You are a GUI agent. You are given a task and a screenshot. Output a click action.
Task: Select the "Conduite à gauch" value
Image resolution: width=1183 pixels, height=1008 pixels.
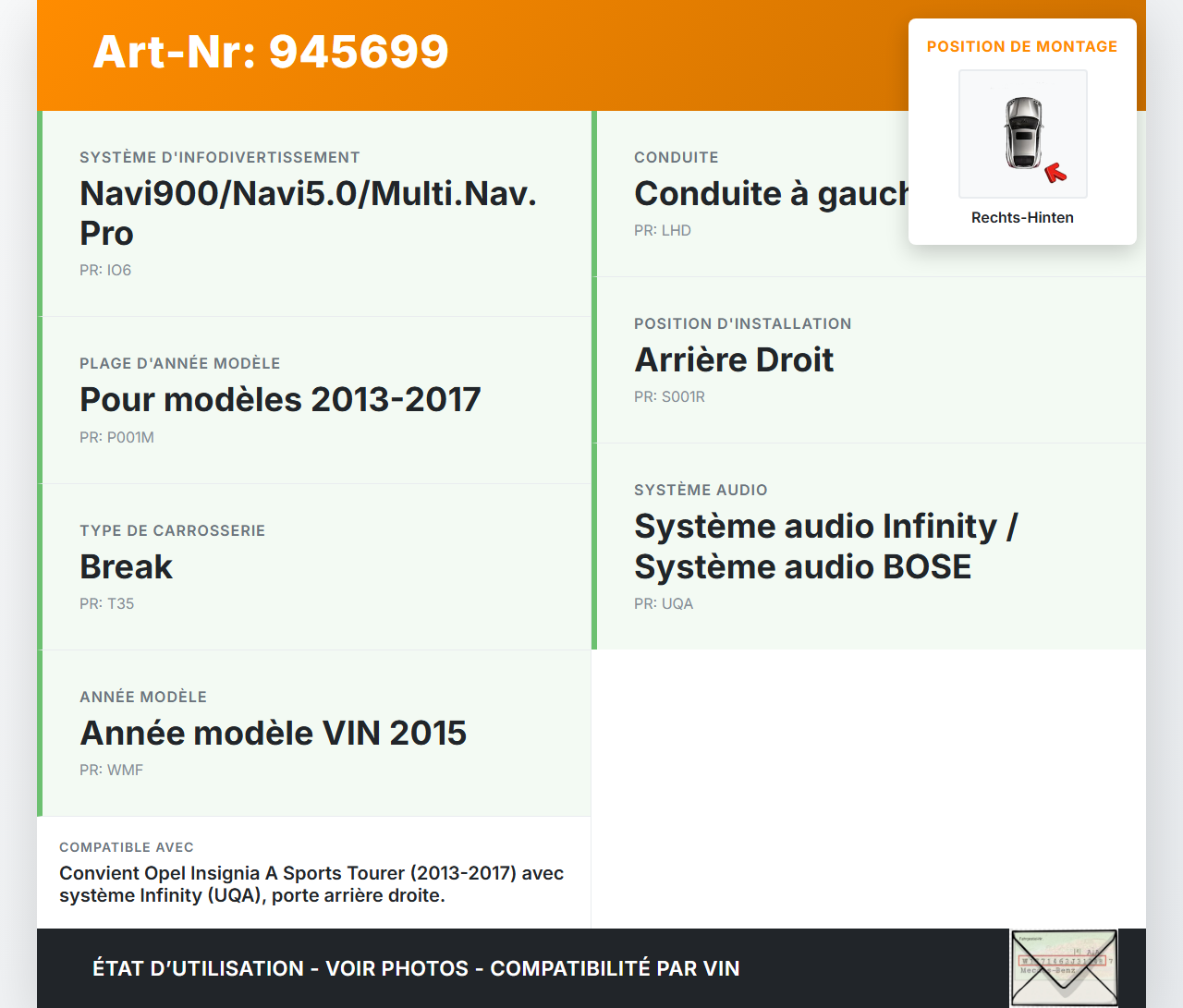(x=772, y=193)
